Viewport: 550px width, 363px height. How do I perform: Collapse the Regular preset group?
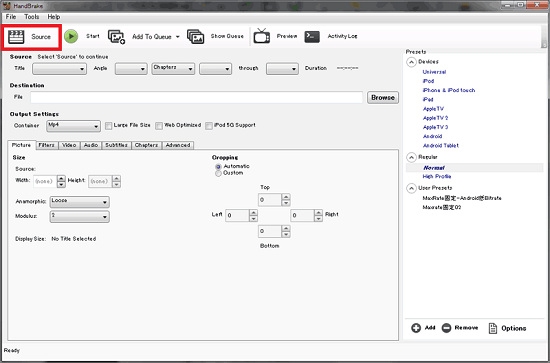(x=411, y=157)
